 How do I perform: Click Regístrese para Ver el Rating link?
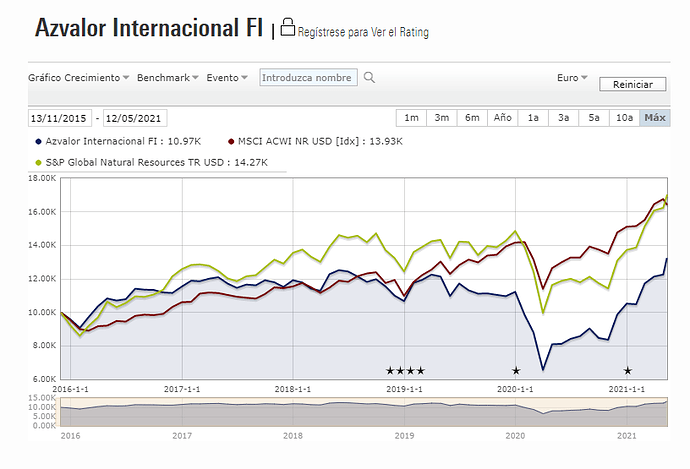(363, 32)
